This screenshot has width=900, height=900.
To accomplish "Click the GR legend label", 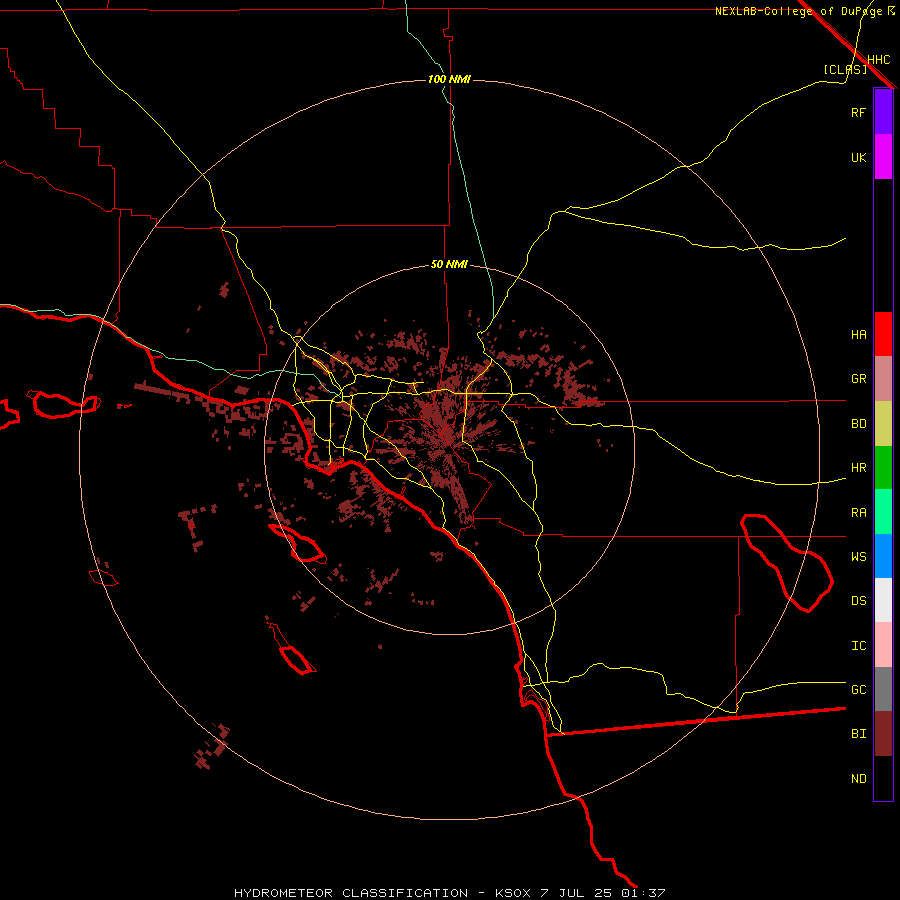I will tap(858, 379).
